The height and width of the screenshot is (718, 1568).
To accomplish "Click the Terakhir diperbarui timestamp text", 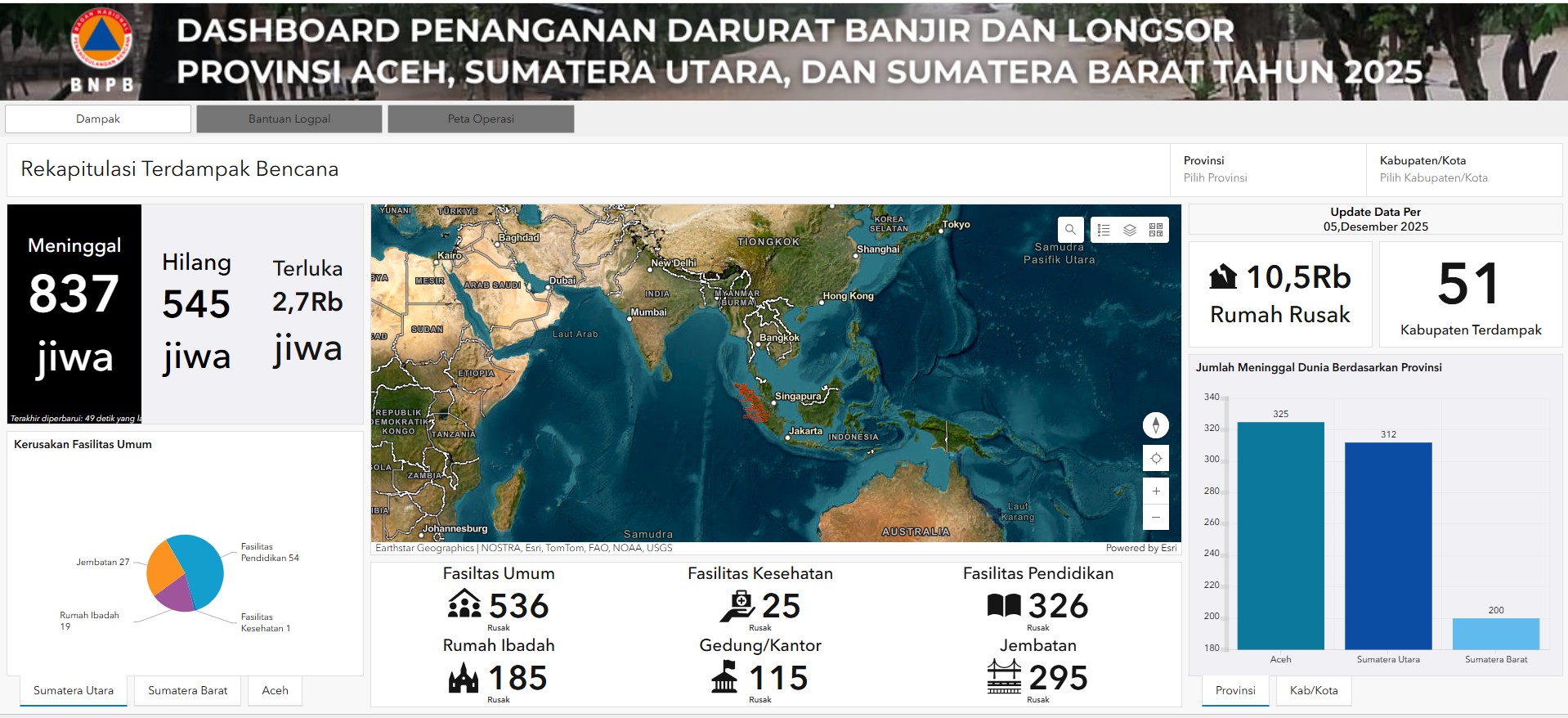I will (75, 418).
